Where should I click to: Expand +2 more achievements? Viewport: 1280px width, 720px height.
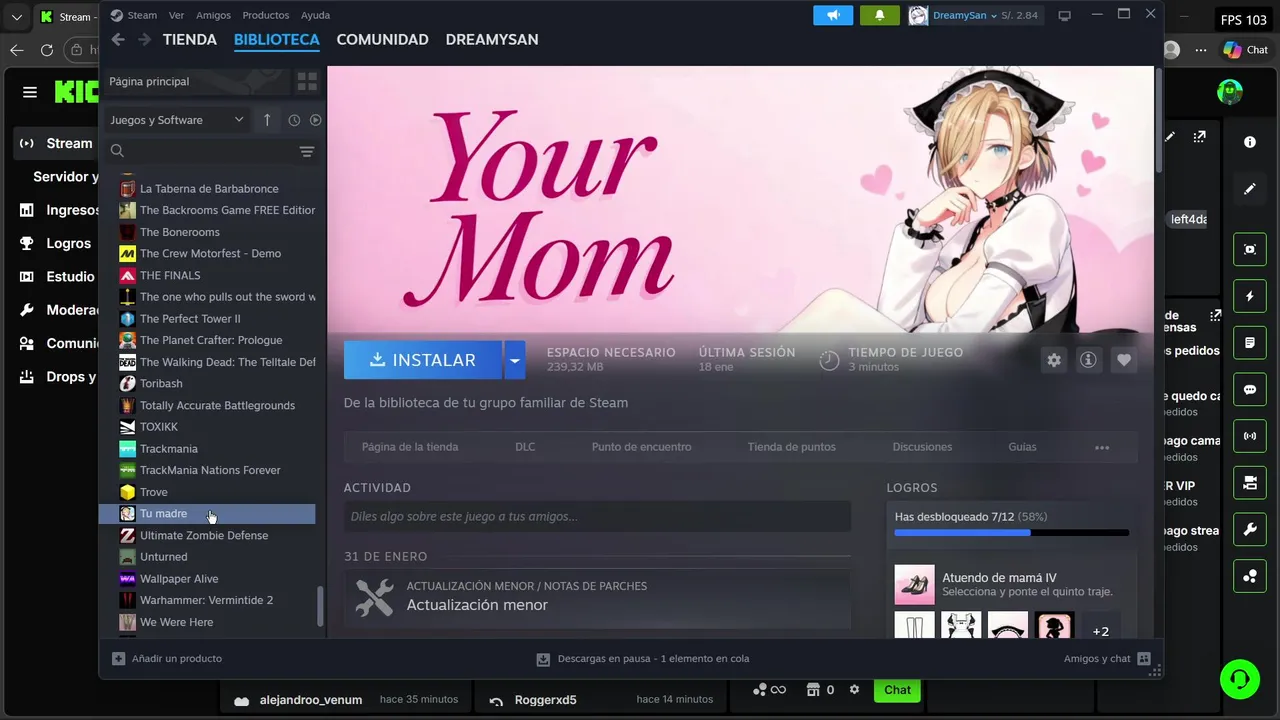tap(1101, 631)
